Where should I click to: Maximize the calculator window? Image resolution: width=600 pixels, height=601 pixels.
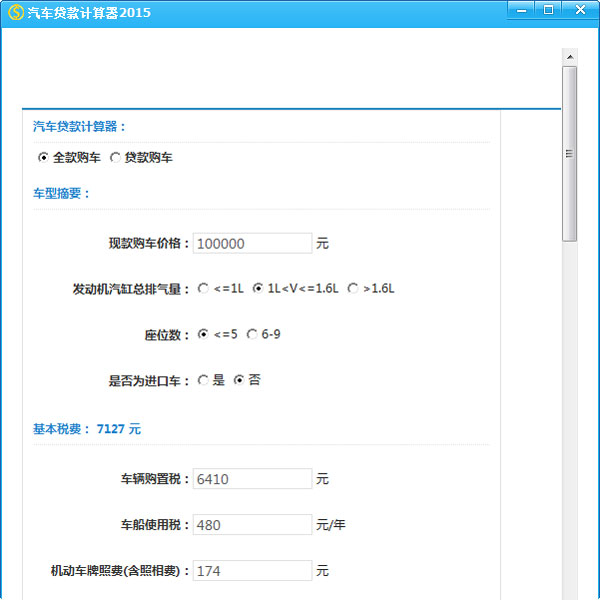[x=548, y=9]
